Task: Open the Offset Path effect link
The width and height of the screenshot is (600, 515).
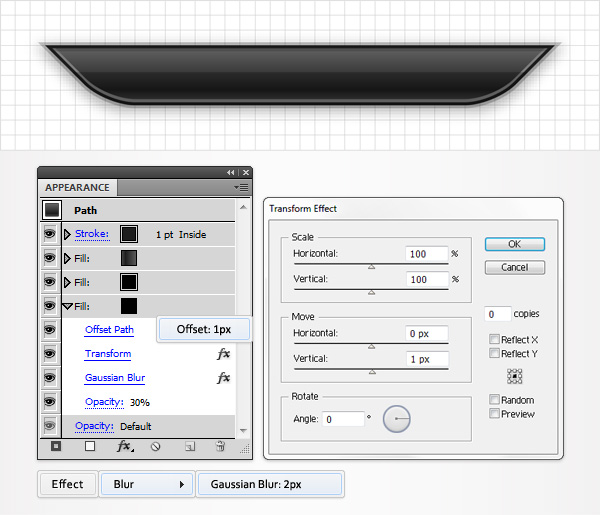Action: [109, 330]
